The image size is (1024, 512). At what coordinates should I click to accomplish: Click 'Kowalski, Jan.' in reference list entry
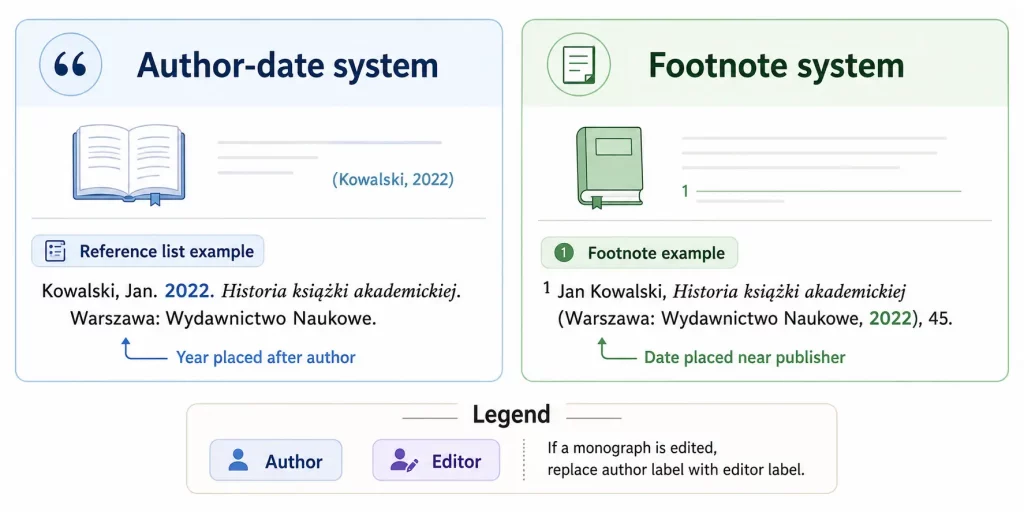100,291
